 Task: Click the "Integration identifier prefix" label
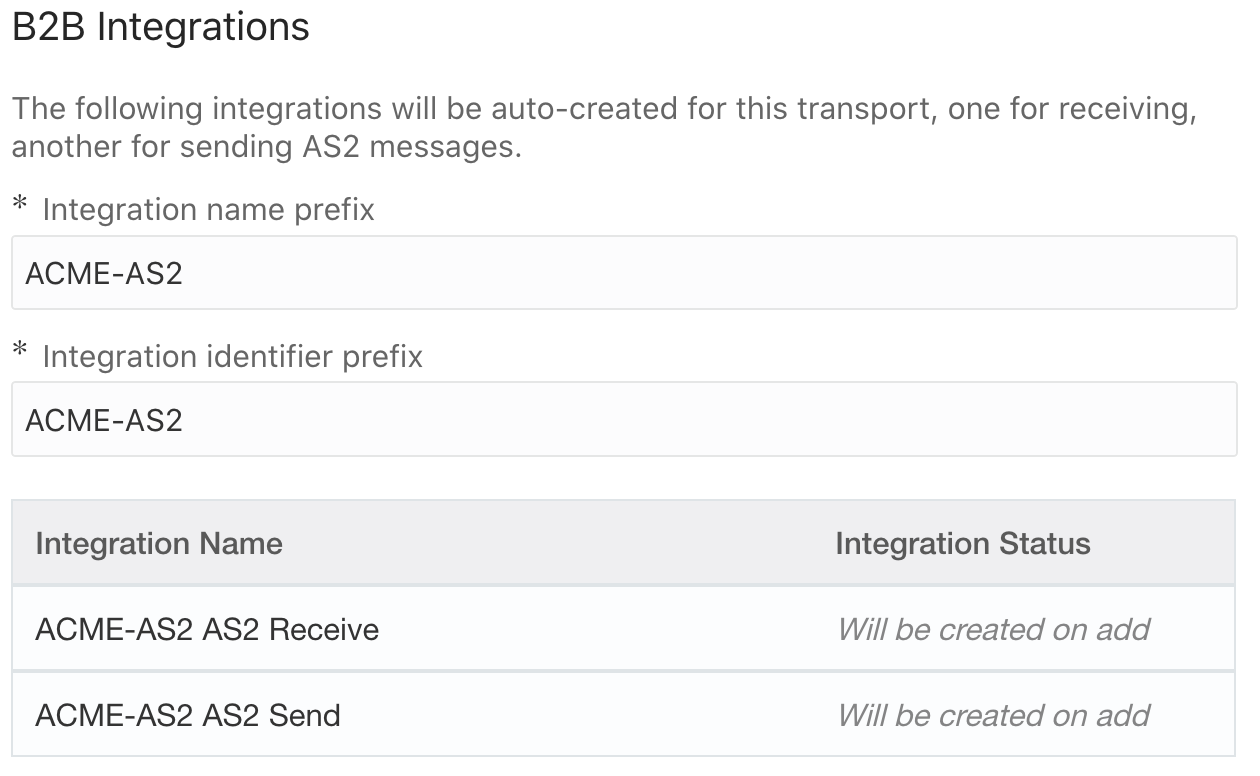232,357
